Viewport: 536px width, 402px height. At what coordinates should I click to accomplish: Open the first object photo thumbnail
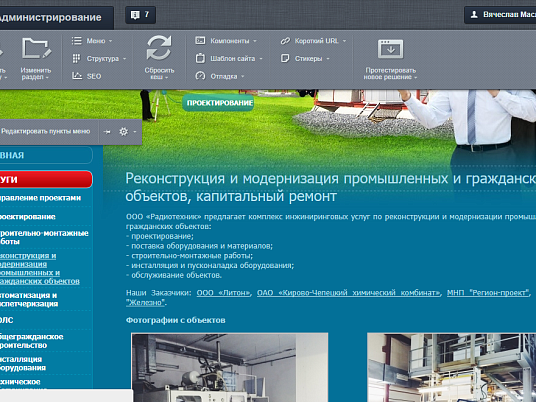pyautogui.click(x=230, y=367)
